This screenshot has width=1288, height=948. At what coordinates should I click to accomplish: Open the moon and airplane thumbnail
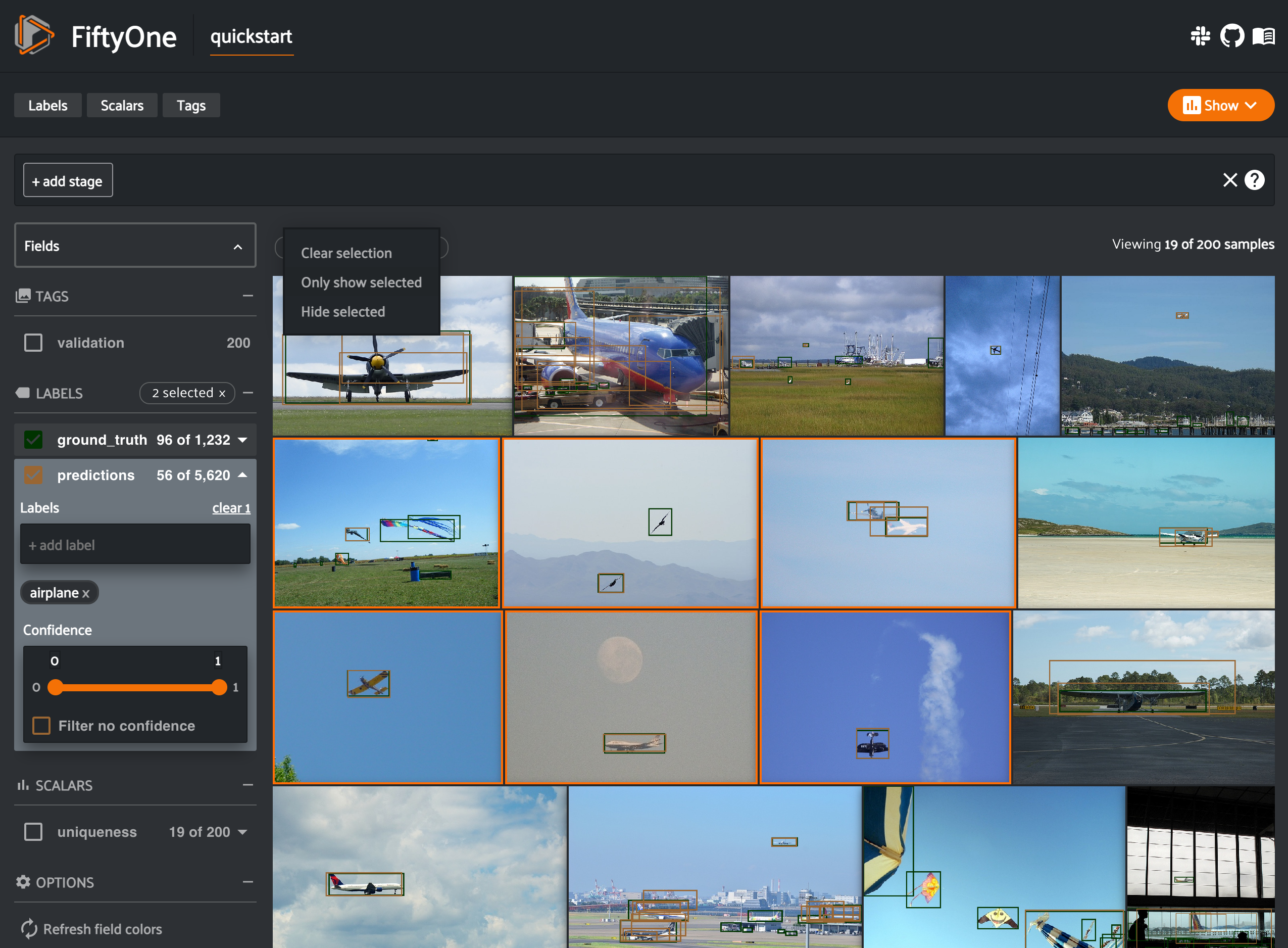coord(631,697)
